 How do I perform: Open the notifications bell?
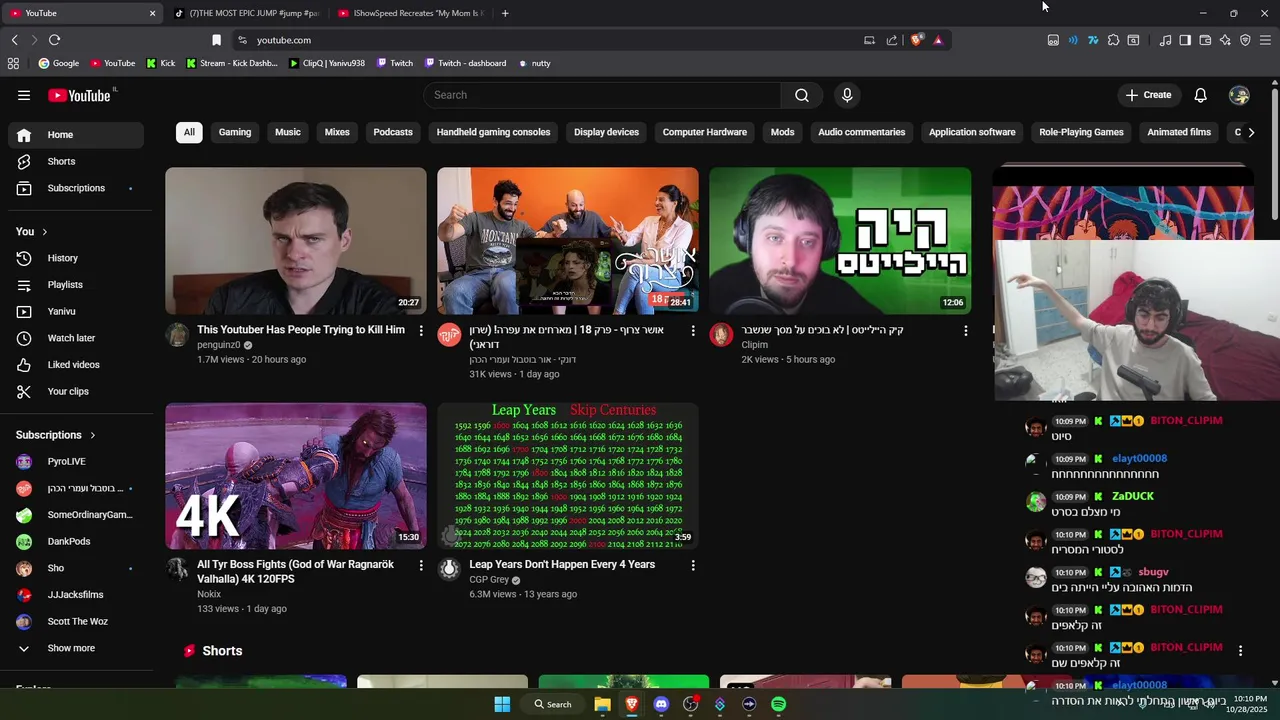1200,95
